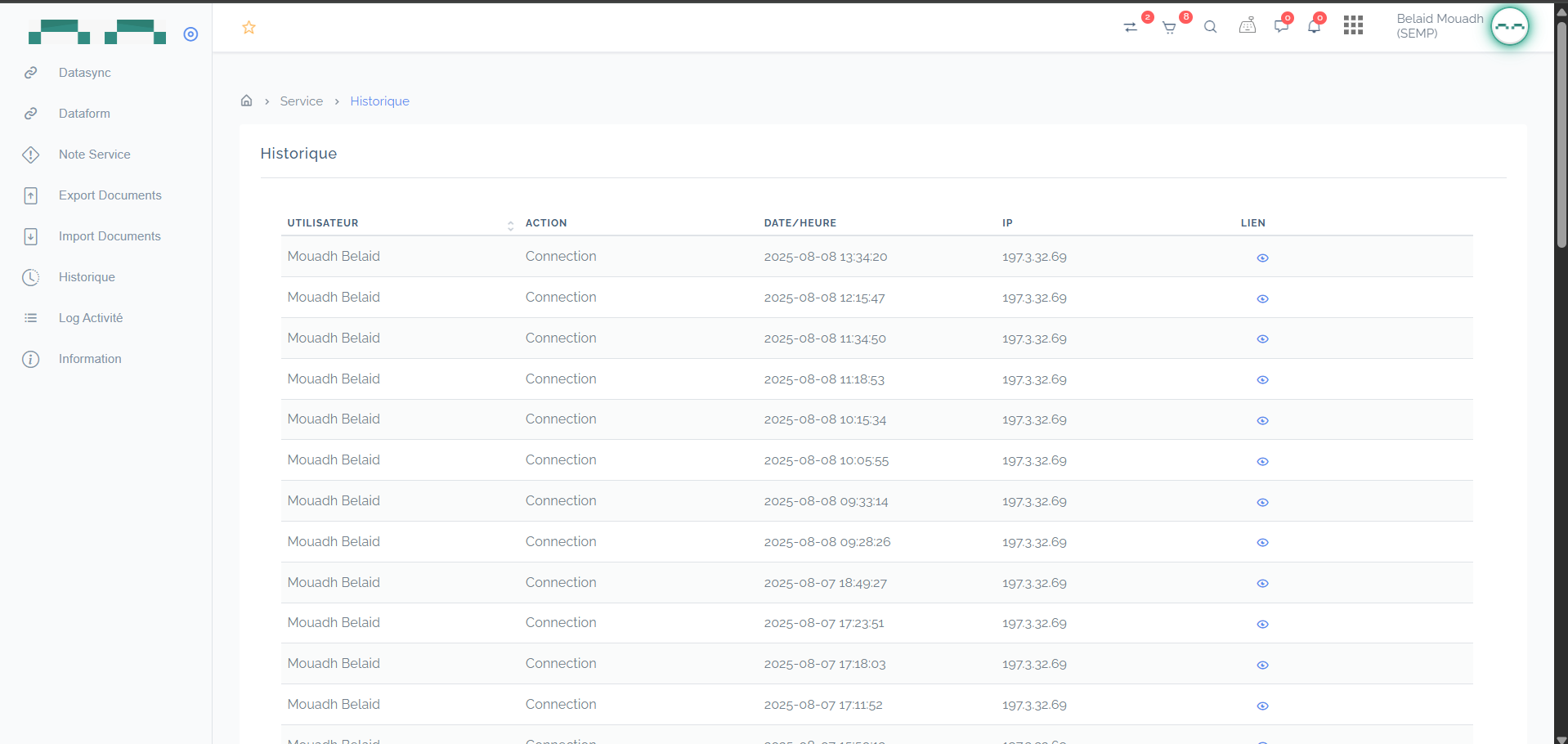Click the search magnifier icon
Screen dimensions: 1568x744
pos(1210,27)
